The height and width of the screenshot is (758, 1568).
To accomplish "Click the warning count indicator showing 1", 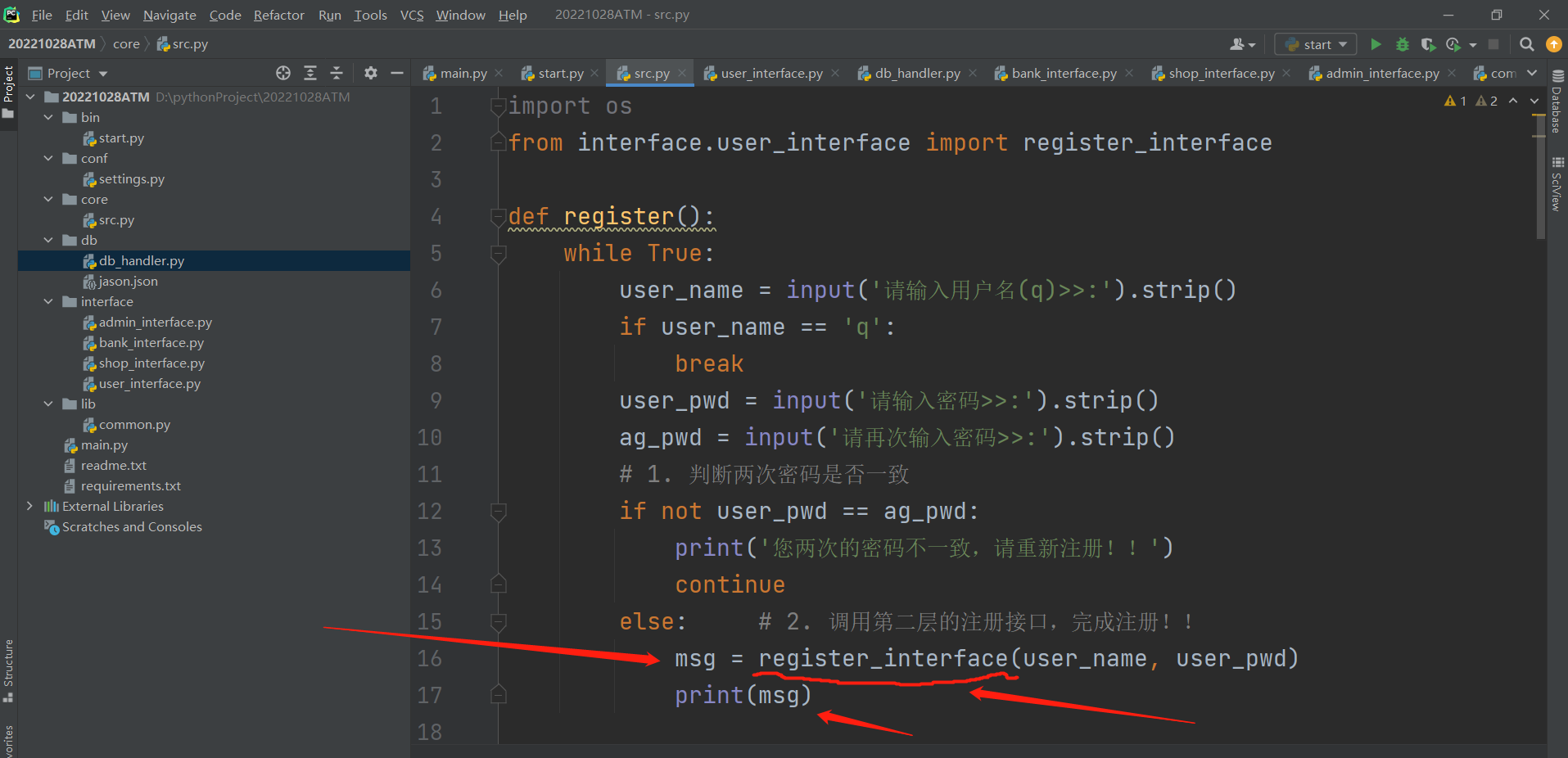I will (1456, 101).
